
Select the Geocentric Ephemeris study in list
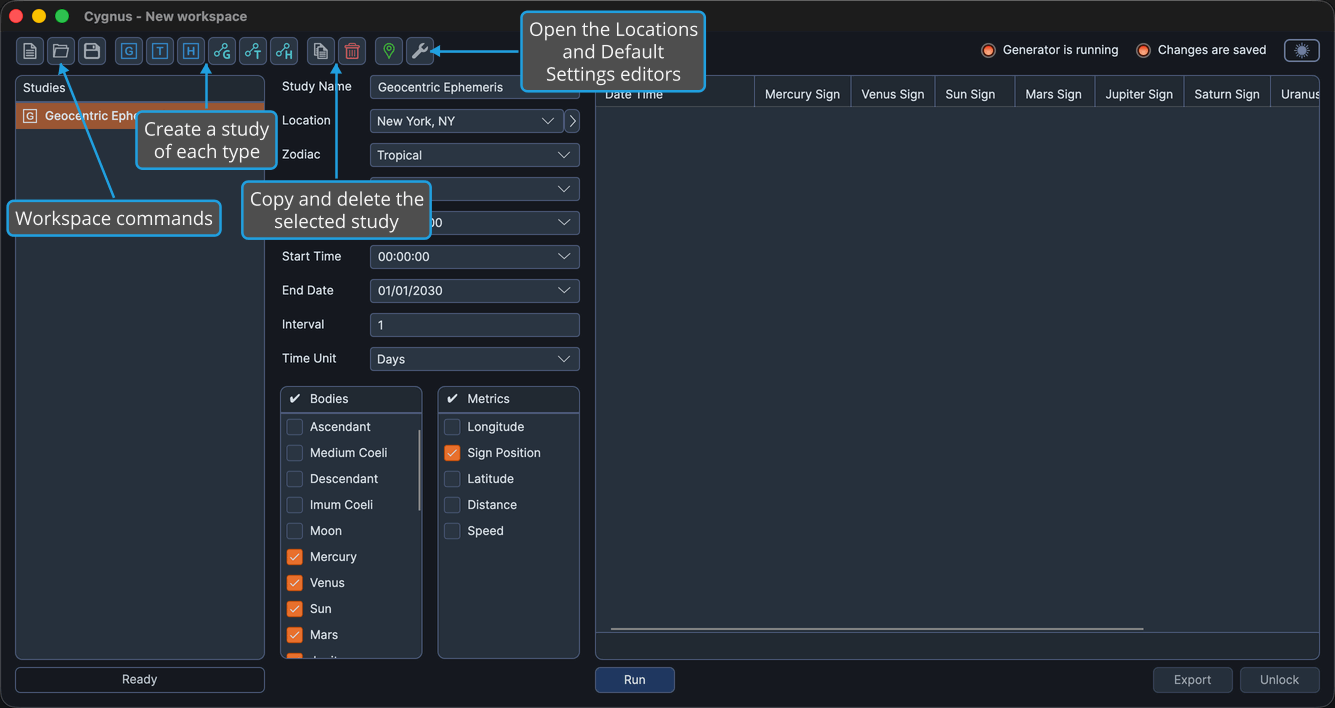click(140, 116)
